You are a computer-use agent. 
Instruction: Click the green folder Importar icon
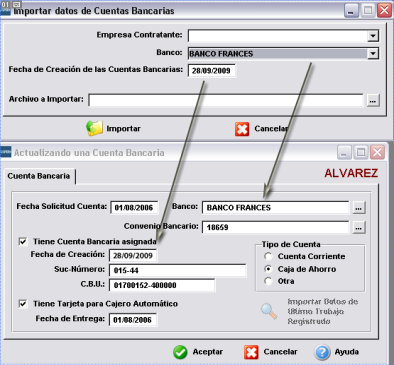tap(94, 128)
